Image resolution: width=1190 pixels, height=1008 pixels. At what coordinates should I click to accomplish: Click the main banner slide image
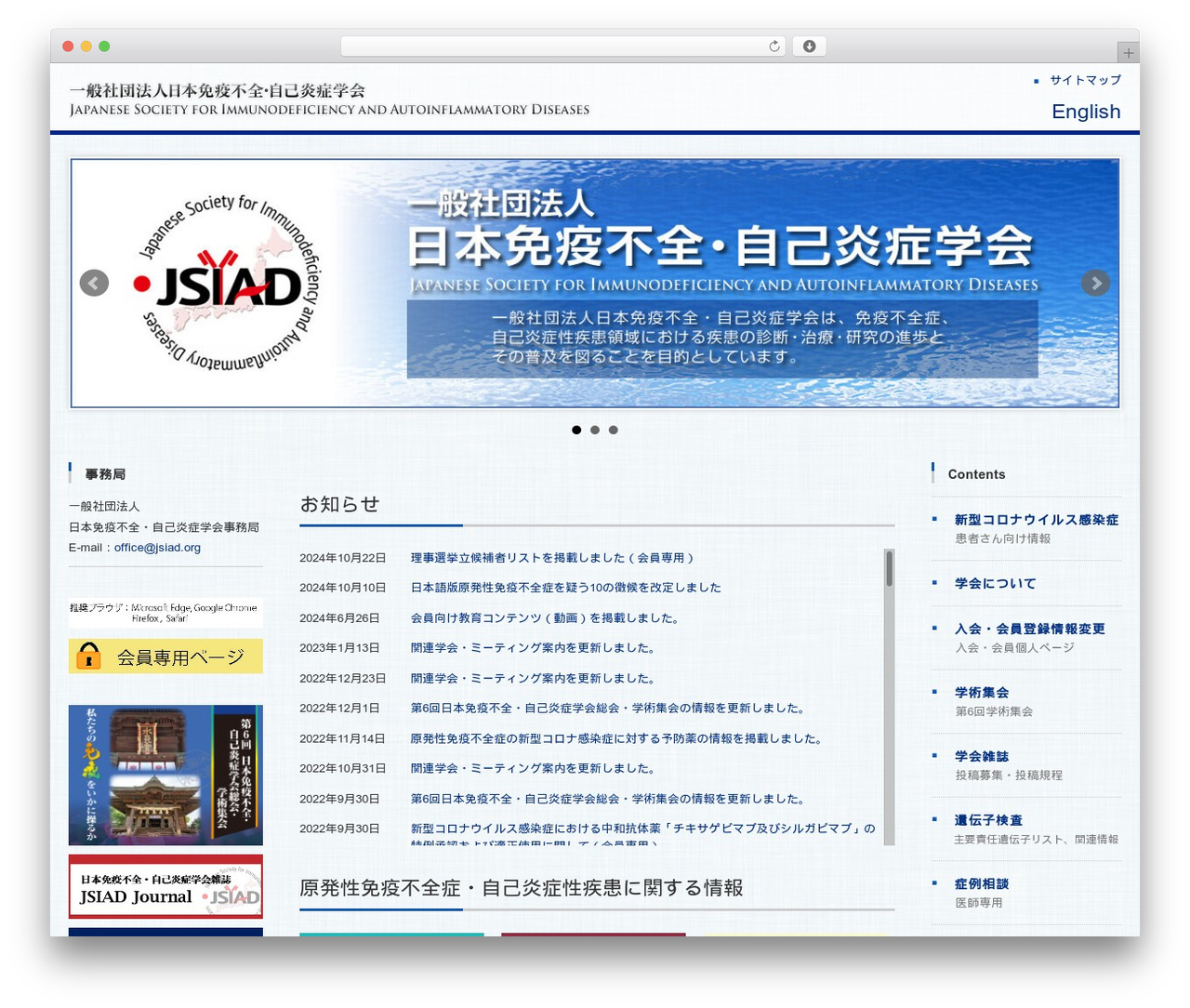tap(595, 283)
